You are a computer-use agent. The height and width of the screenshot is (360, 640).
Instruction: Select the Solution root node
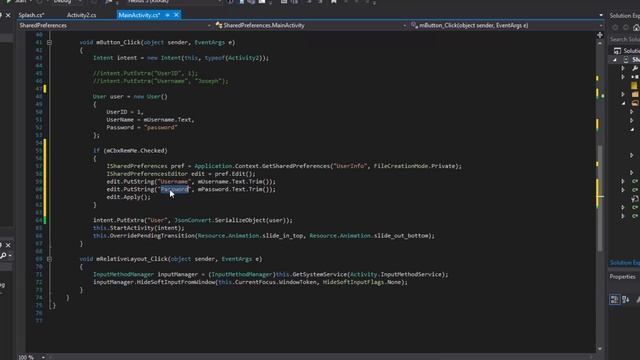(x=628, y=51)
